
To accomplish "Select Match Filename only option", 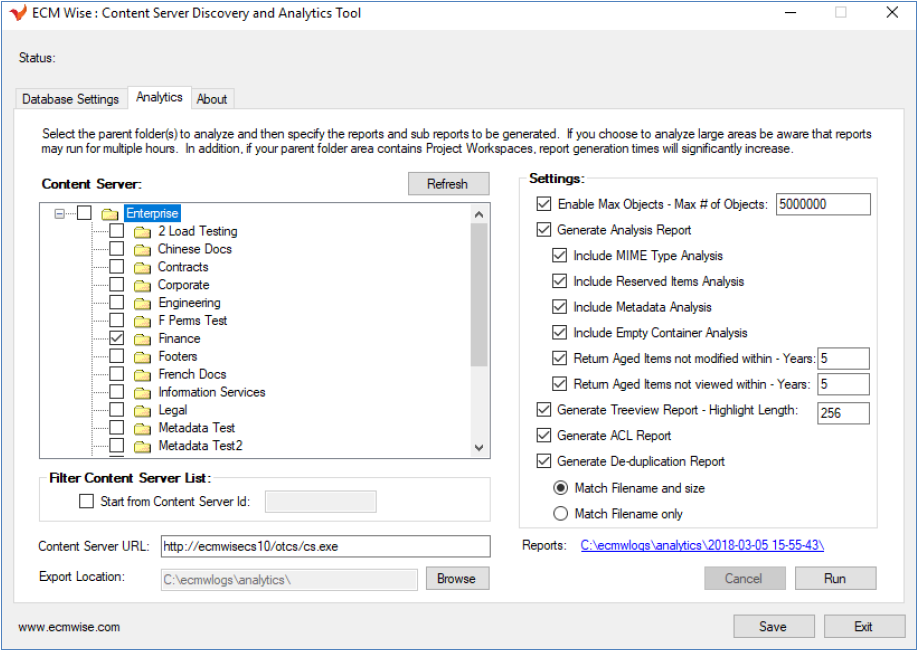I will click(x=561, y=514).
